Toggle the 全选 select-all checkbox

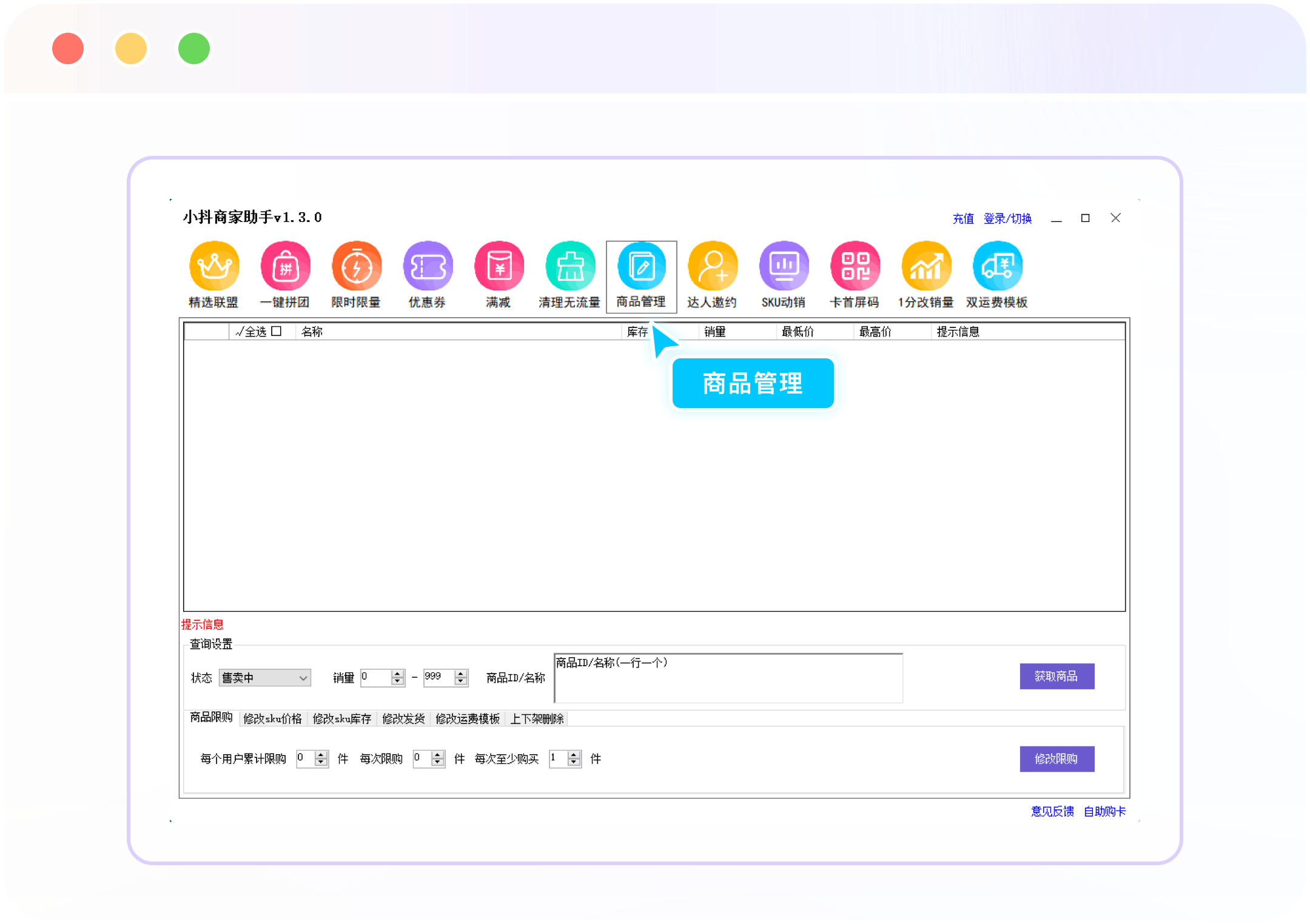pyautogui.click(x=277, y=331)
